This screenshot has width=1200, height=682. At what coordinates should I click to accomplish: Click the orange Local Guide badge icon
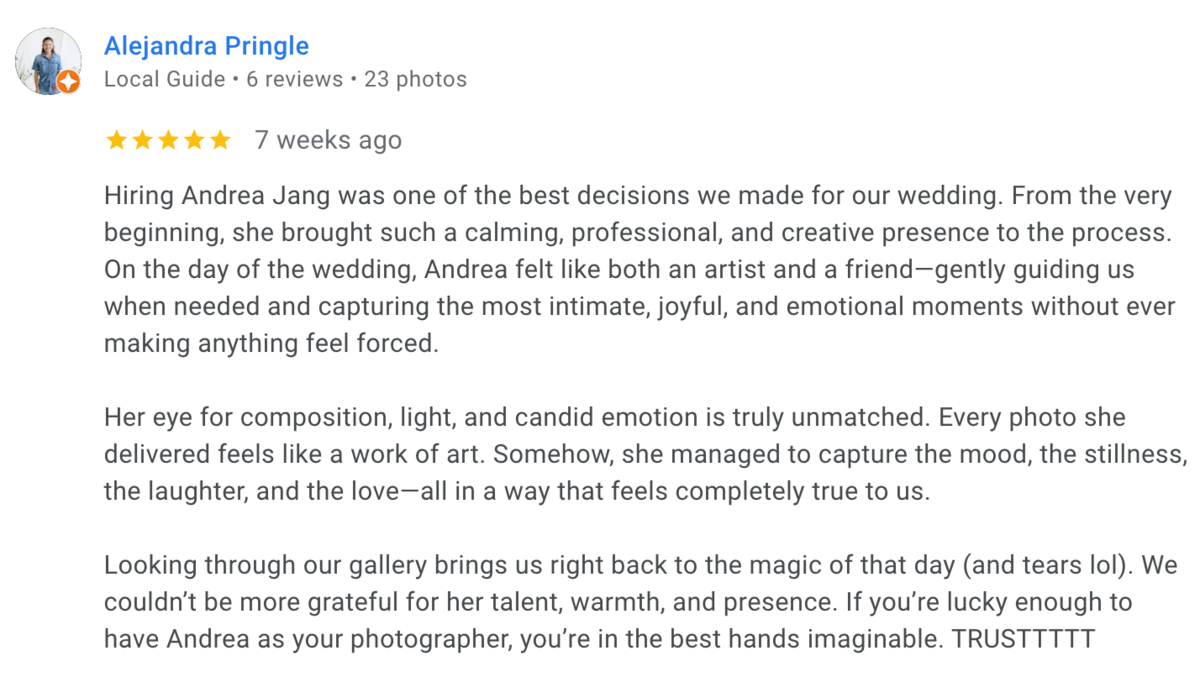click(69, 83)
